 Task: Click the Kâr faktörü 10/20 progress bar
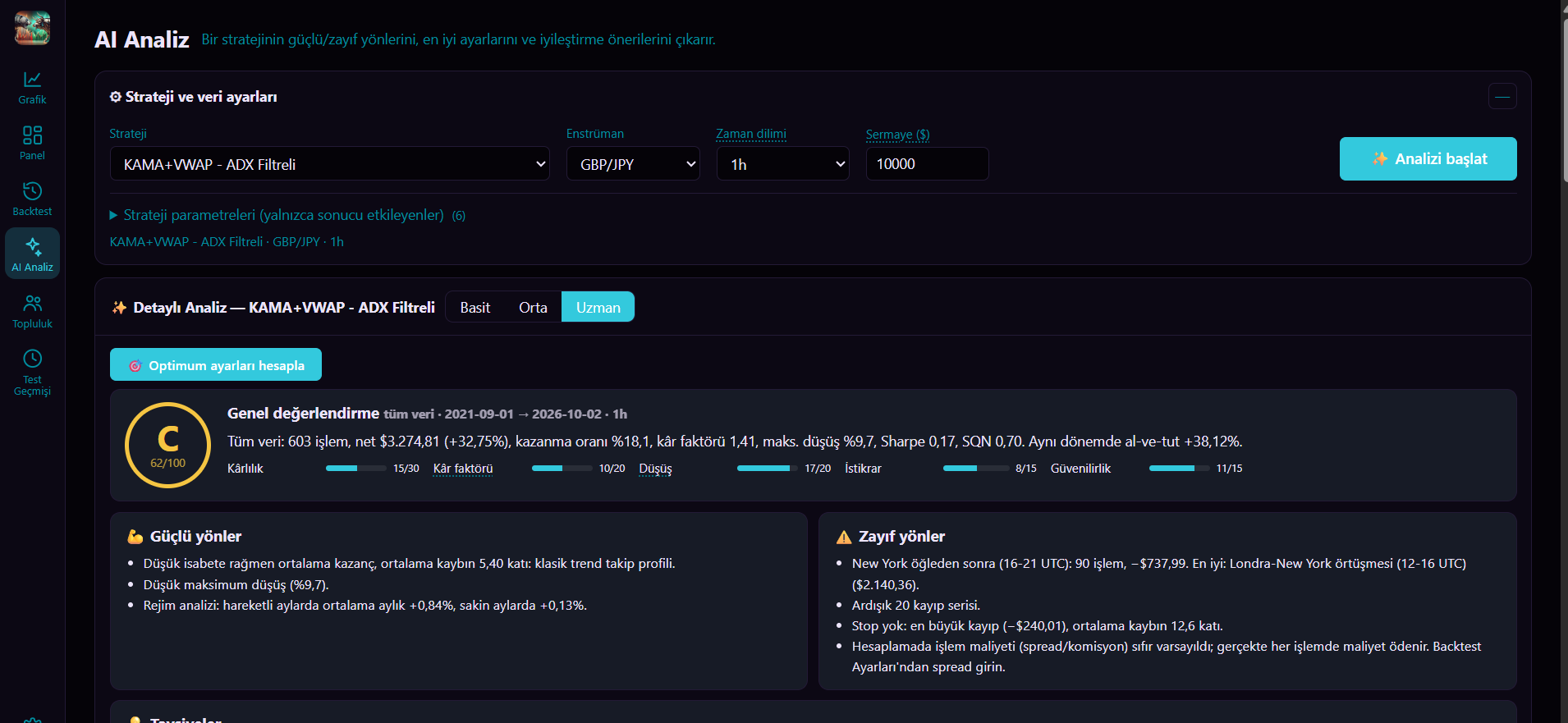tap(562, 468)
